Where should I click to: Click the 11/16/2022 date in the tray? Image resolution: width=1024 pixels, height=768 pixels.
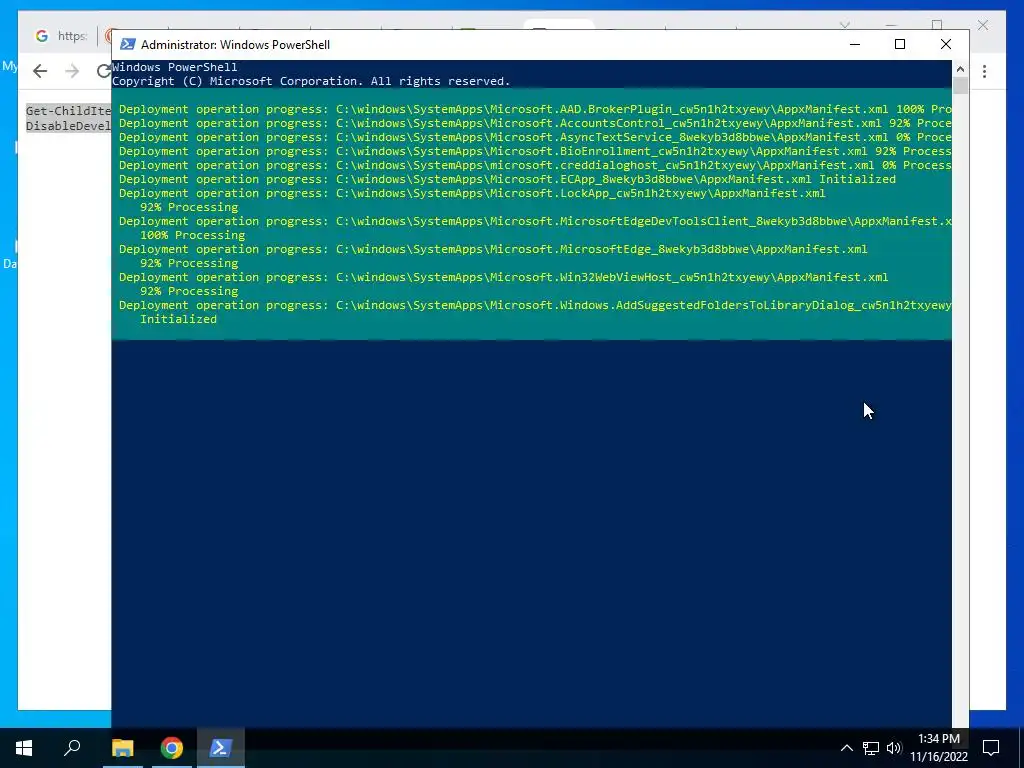click(938, 757)
